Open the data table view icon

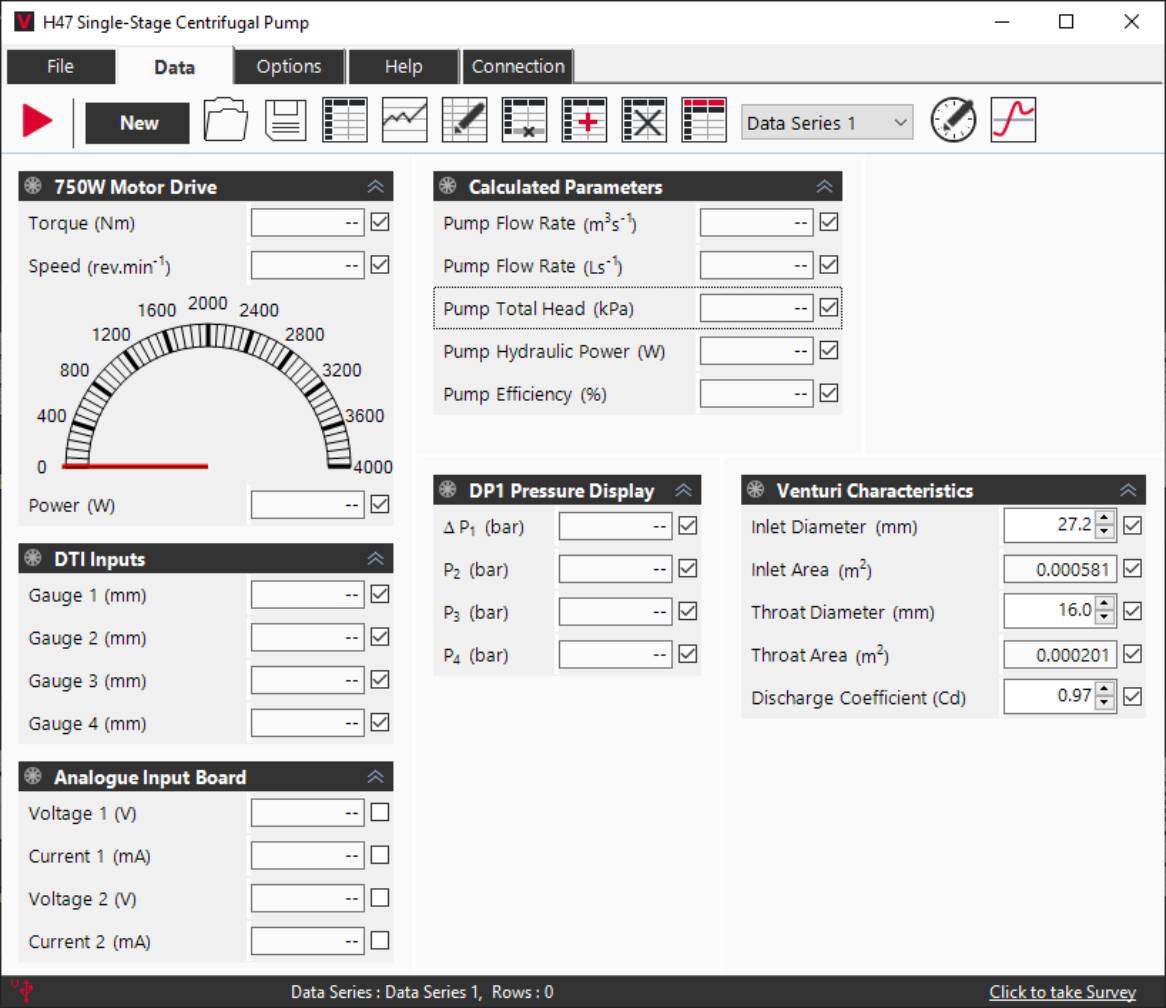(345, 118)
